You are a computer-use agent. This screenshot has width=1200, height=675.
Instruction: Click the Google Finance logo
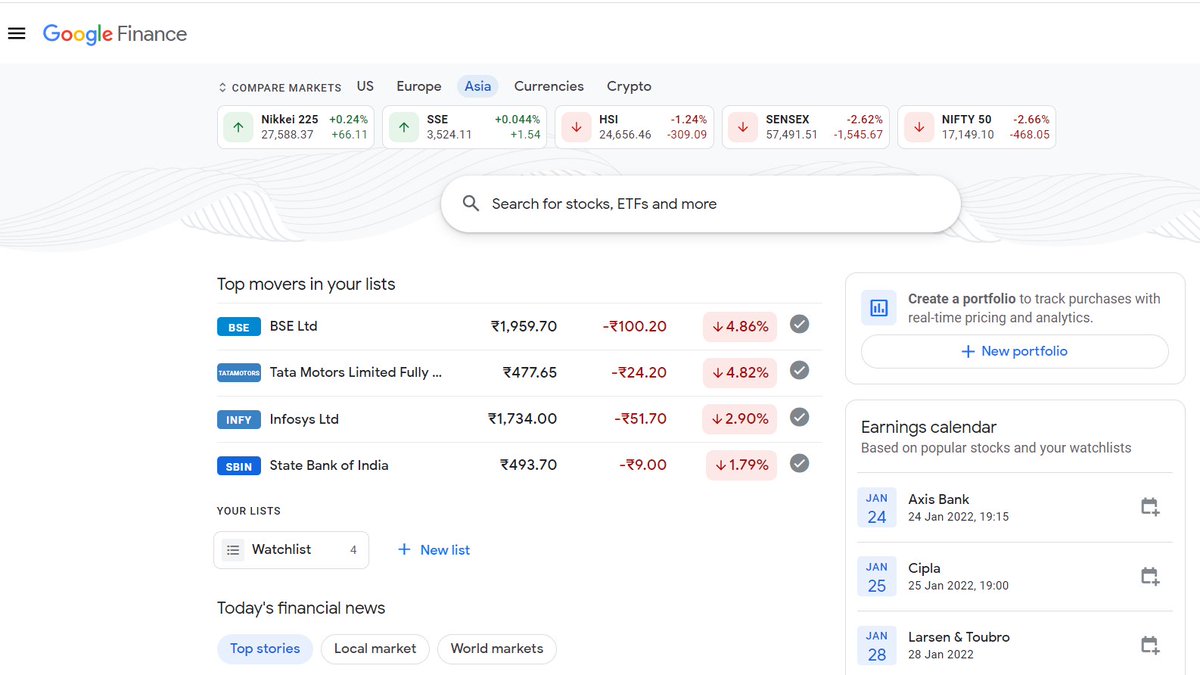pos(115,34)
